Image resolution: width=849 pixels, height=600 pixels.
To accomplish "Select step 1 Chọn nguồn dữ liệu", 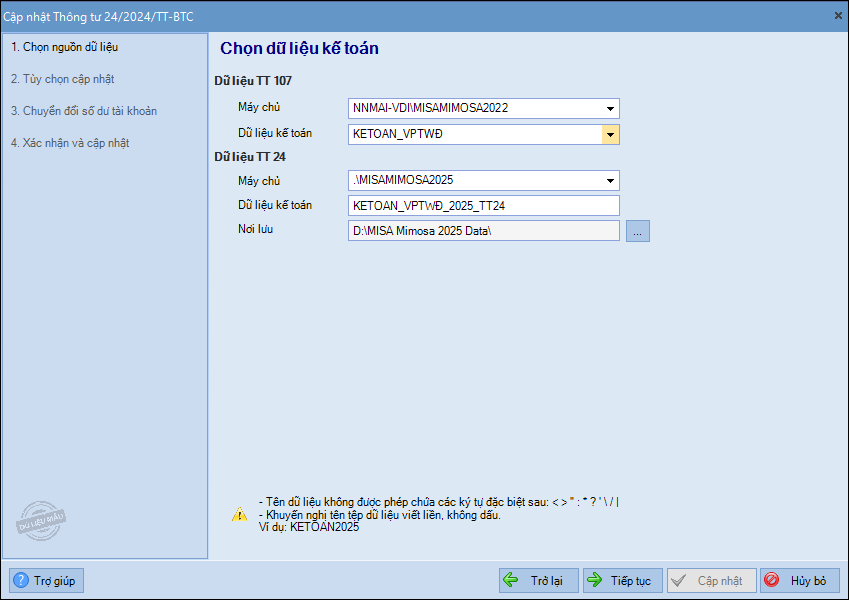I will click(64, 47).
